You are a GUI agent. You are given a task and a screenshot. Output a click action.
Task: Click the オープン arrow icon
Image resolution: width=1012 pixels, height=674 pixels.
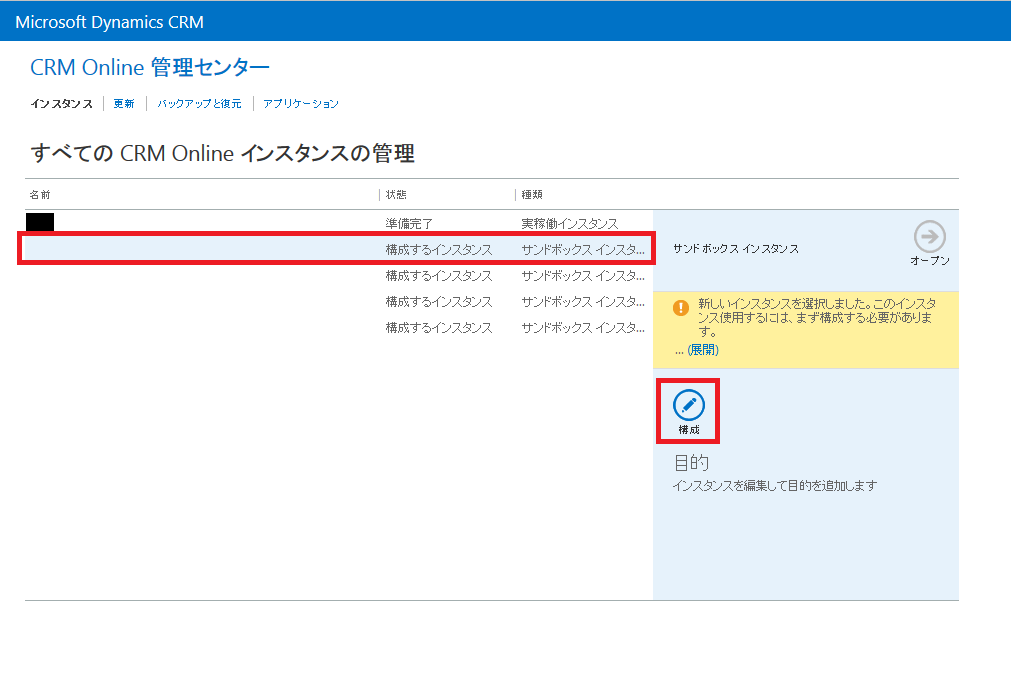coord(929,236)
